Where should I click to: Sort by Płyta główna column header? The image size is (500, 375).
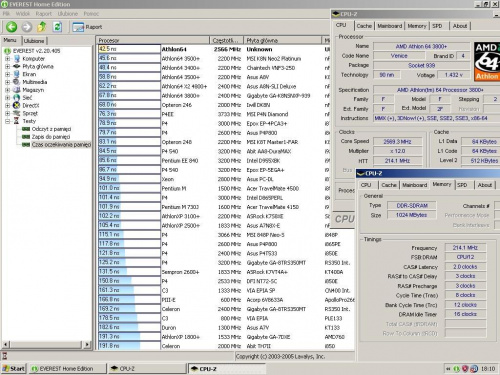pyautogui.click(x=282, y=40)
